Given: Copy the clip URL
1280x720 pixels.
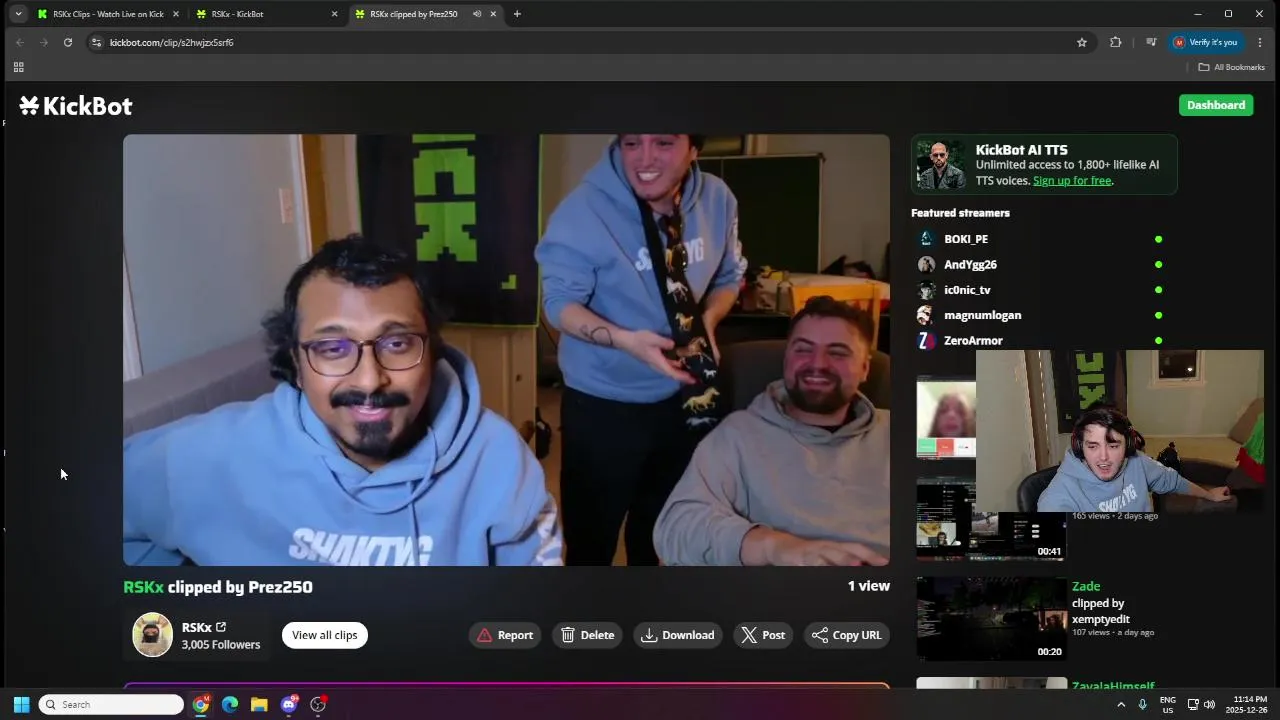Looking at the screenshot, I should (x=847, y=635).
